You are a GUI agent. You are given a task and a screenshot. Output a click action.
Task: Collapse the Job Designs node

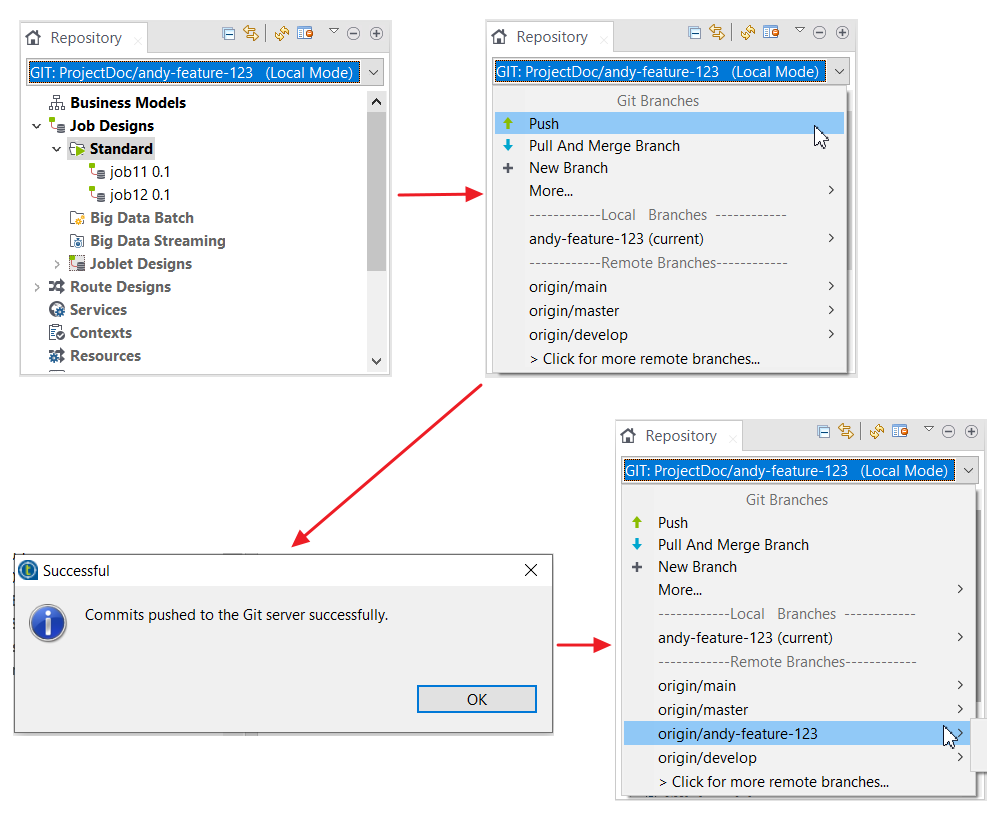click(x=37, y=126)
